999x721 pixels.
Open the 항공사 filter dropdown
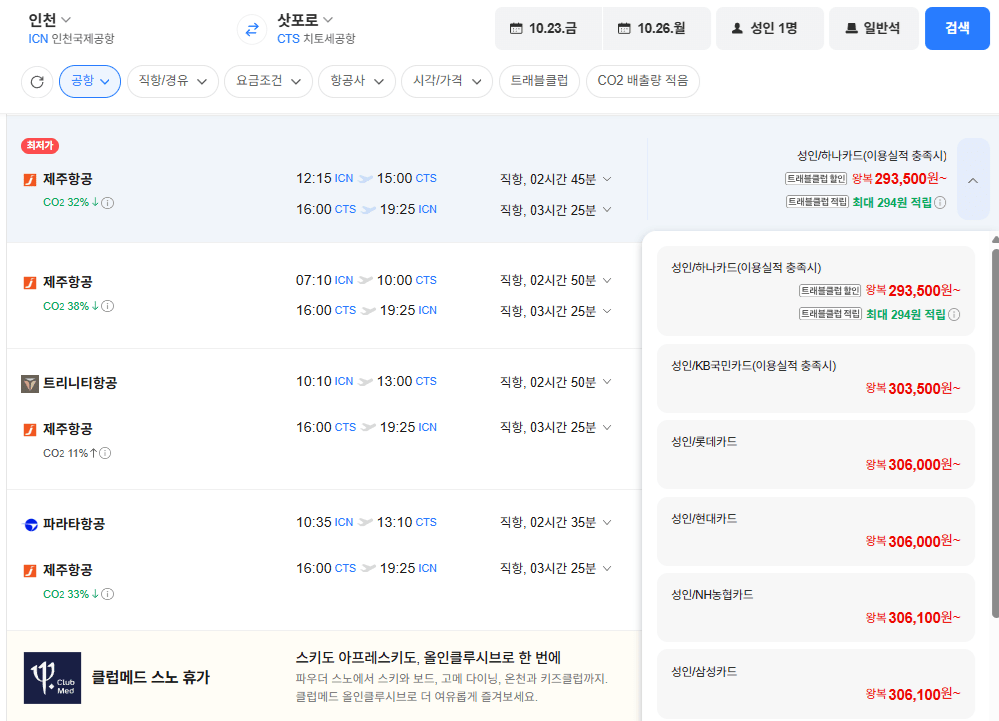click(357, 82)
